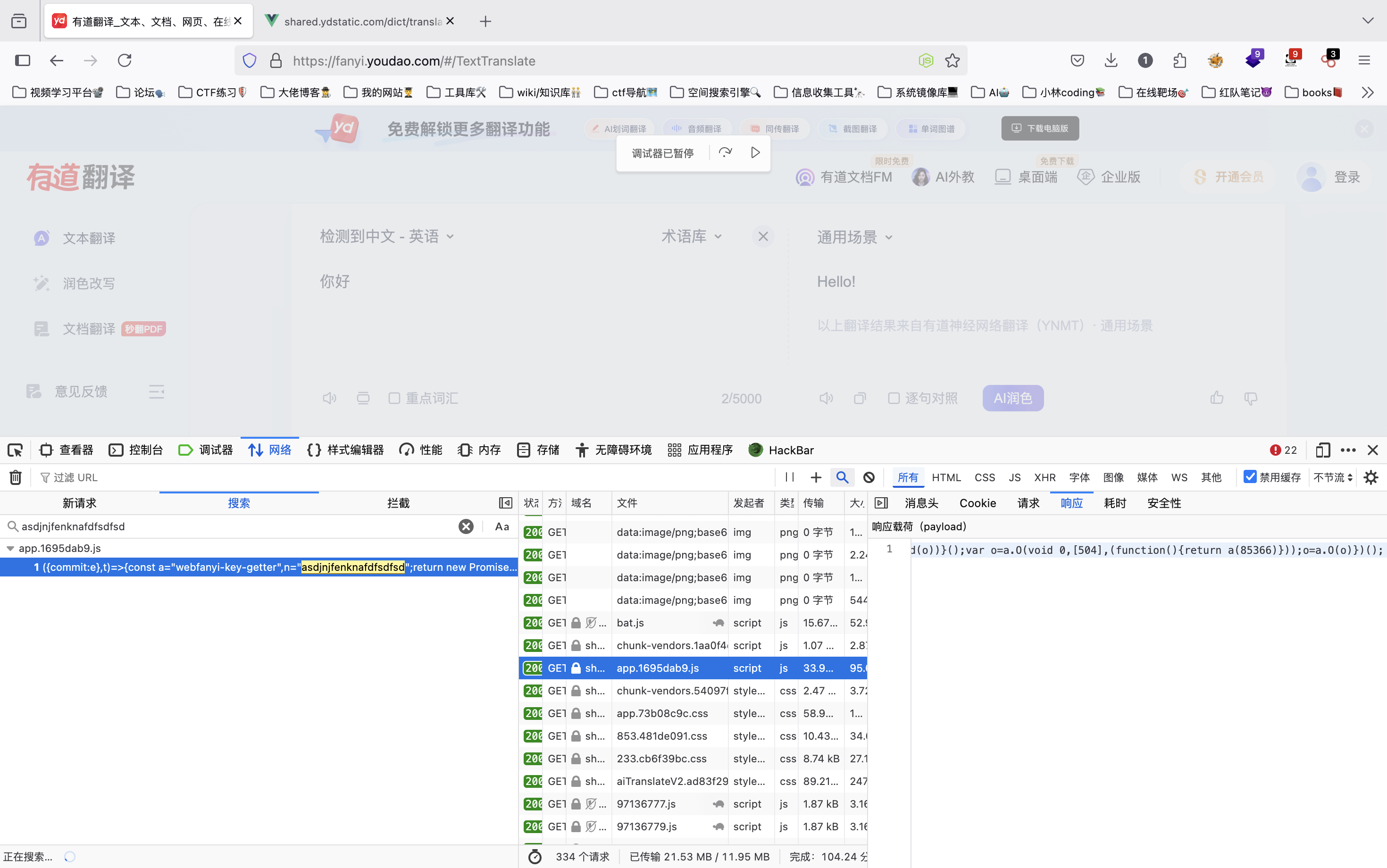This screenshot has width=1387, height=868.
Task: Click the element picker icon
Action: point(16,450)
